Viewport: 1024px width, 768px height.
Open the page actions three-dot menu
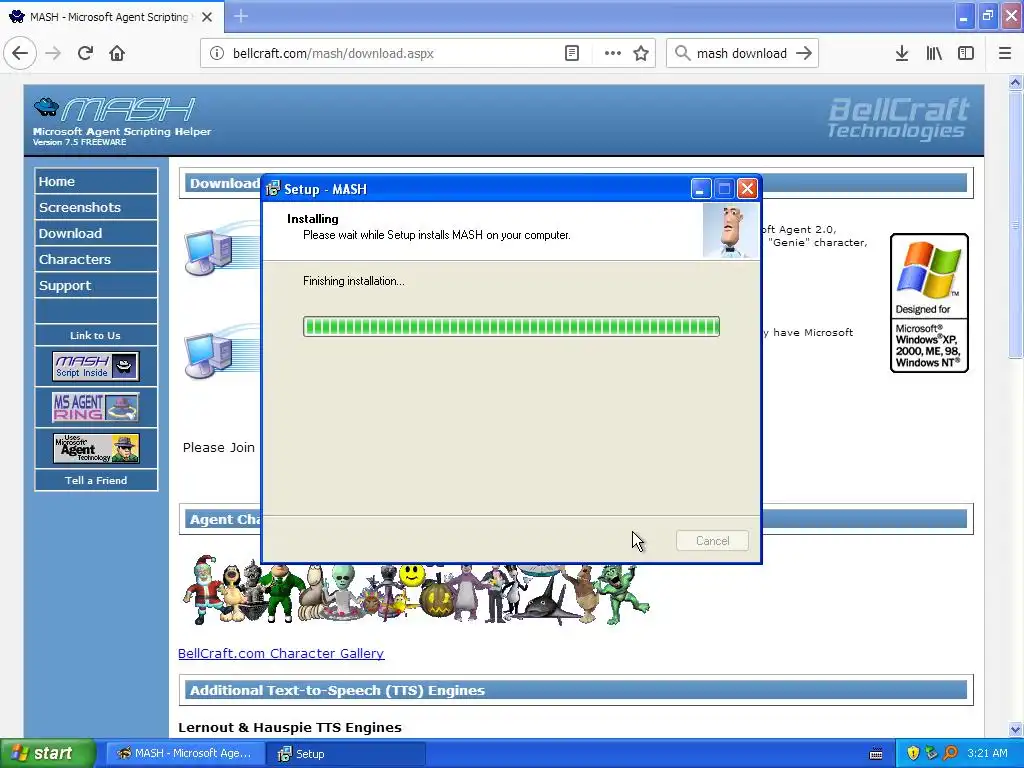pos(613,54)
